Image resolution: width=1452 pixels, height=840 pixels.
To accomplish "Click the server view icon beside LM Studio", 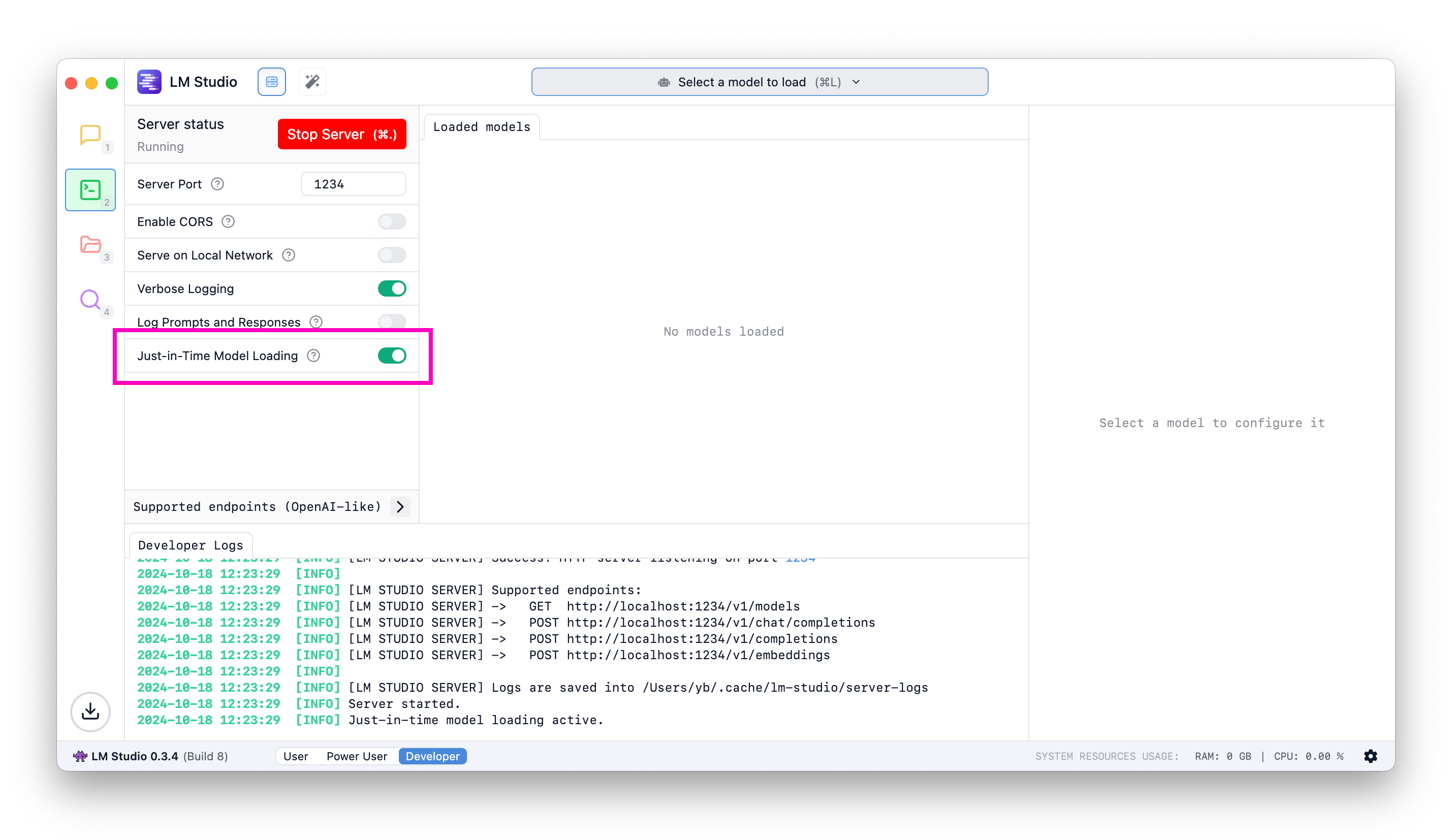I will pyautogui.click(x=271, y=82).
